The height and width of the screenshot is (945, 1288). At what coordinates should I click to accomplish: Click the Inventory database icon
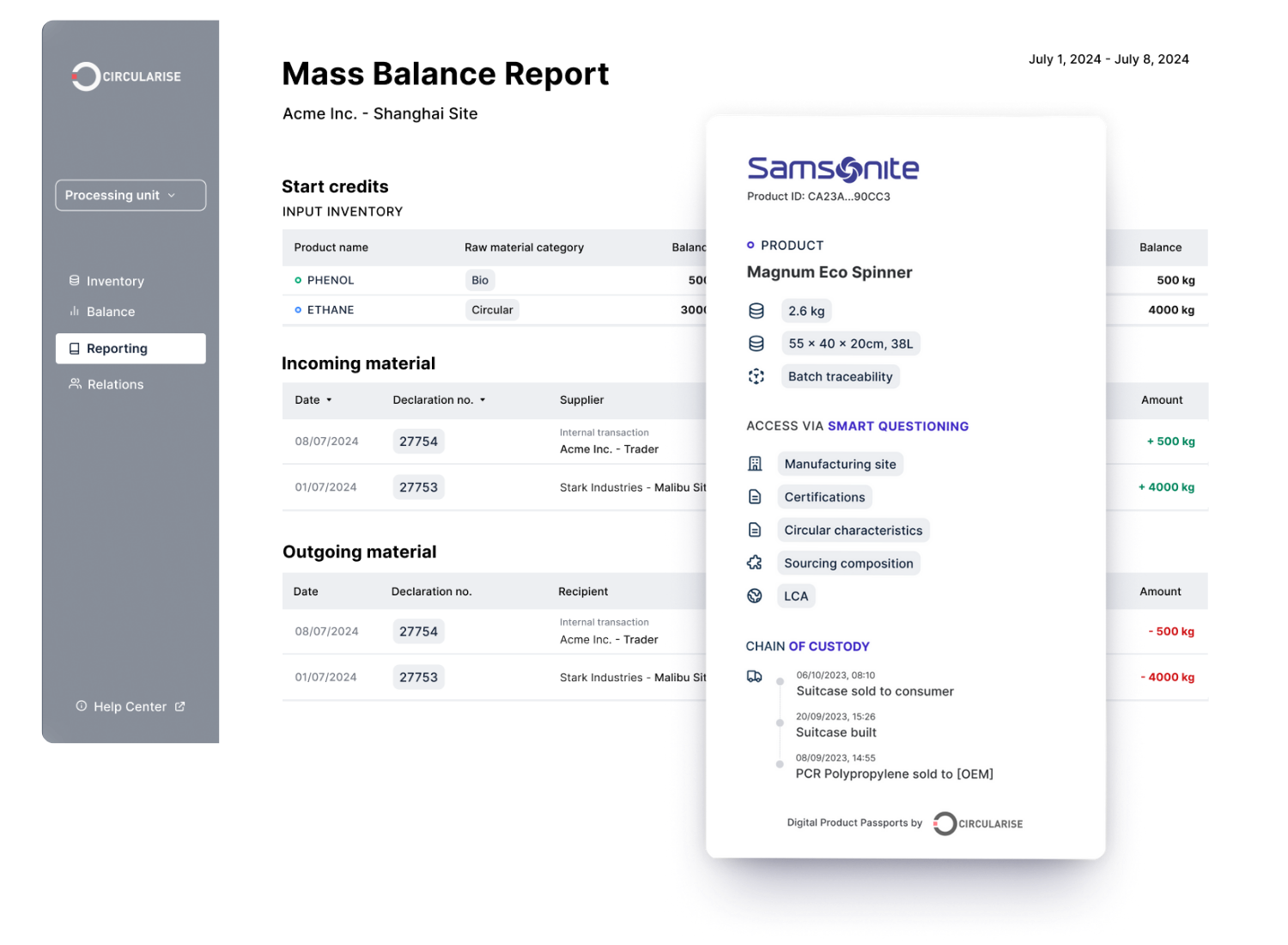tap(75, 281)
